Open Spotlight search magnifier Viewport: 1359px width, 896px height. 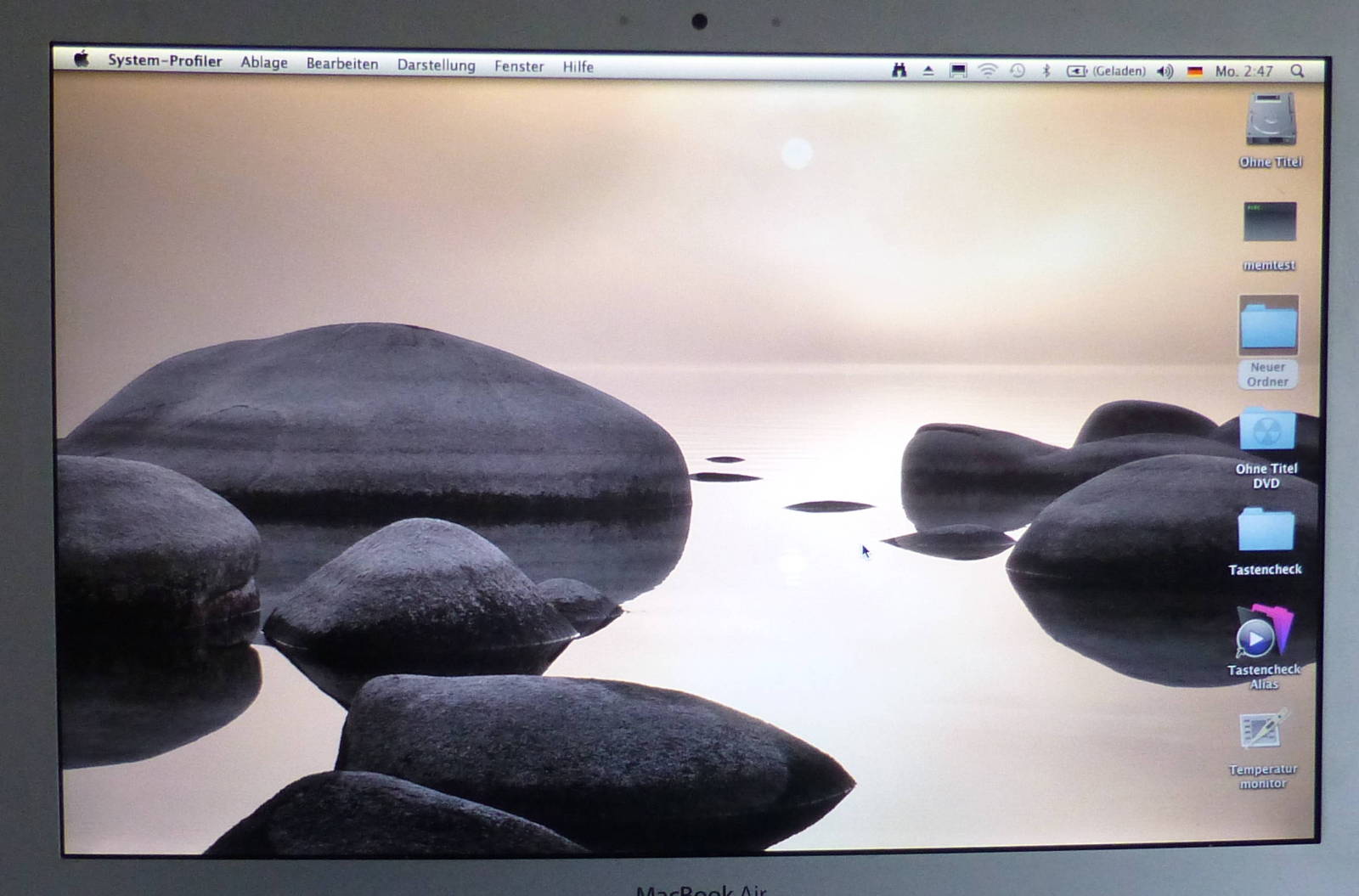[1297, 71]
